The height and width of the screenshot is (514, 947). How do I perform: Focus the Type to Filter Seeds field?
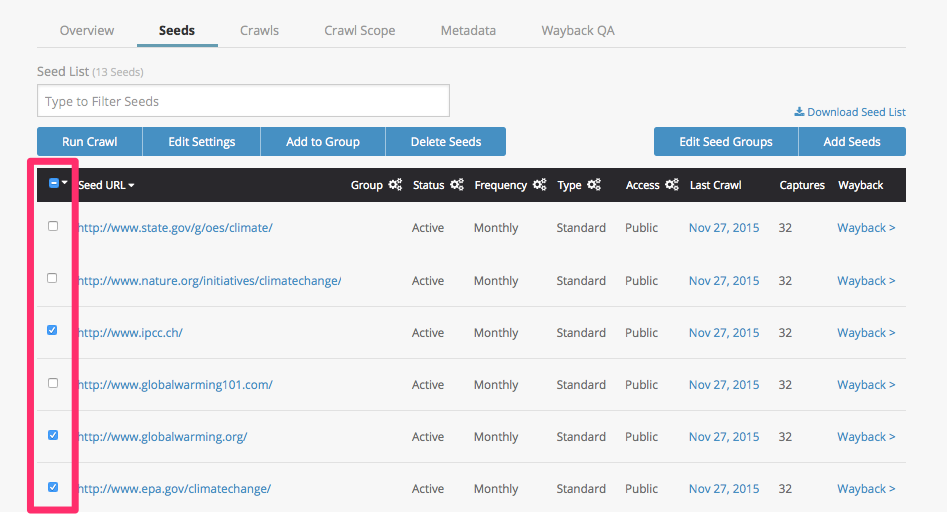(x=243, y=101)
